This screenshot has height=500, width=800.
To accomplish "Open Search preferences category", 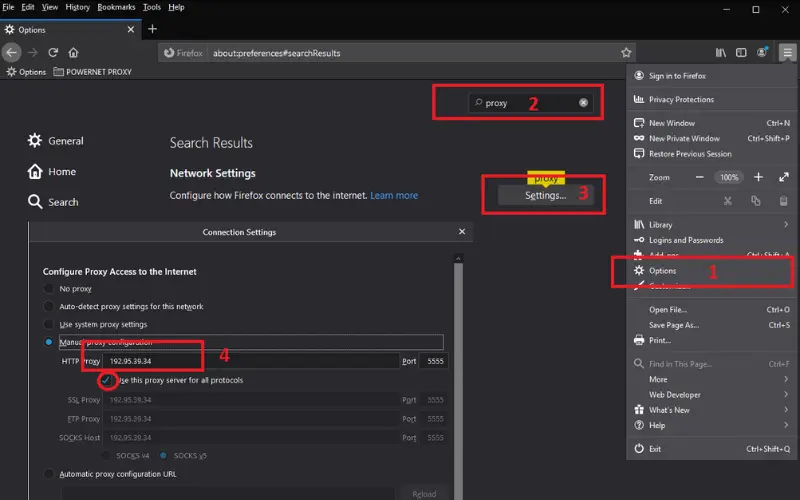I will tap(54, 202).
